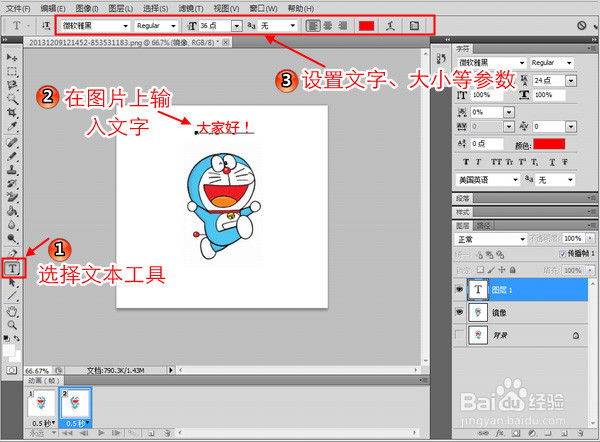600x442 pixels.
Task: Select the Clone Stamp tool
Action: 12,170
